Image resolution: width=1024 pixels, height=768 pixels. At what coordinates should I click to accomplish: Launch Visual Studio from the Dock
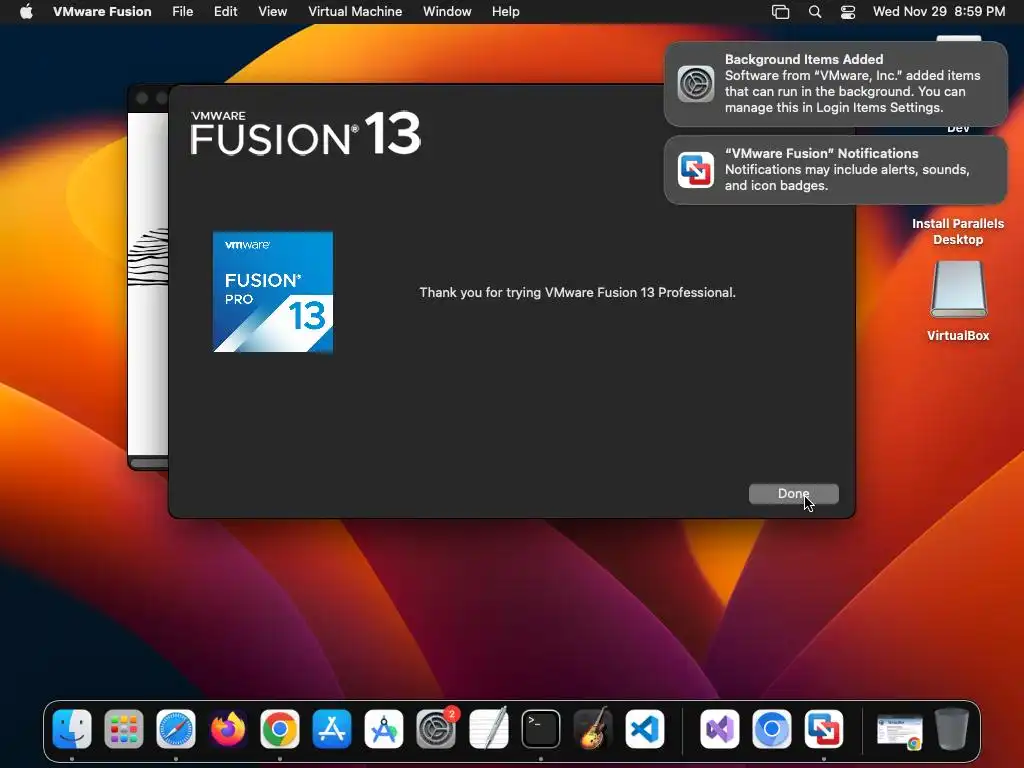pyautogui.click(x=720, y=729)
